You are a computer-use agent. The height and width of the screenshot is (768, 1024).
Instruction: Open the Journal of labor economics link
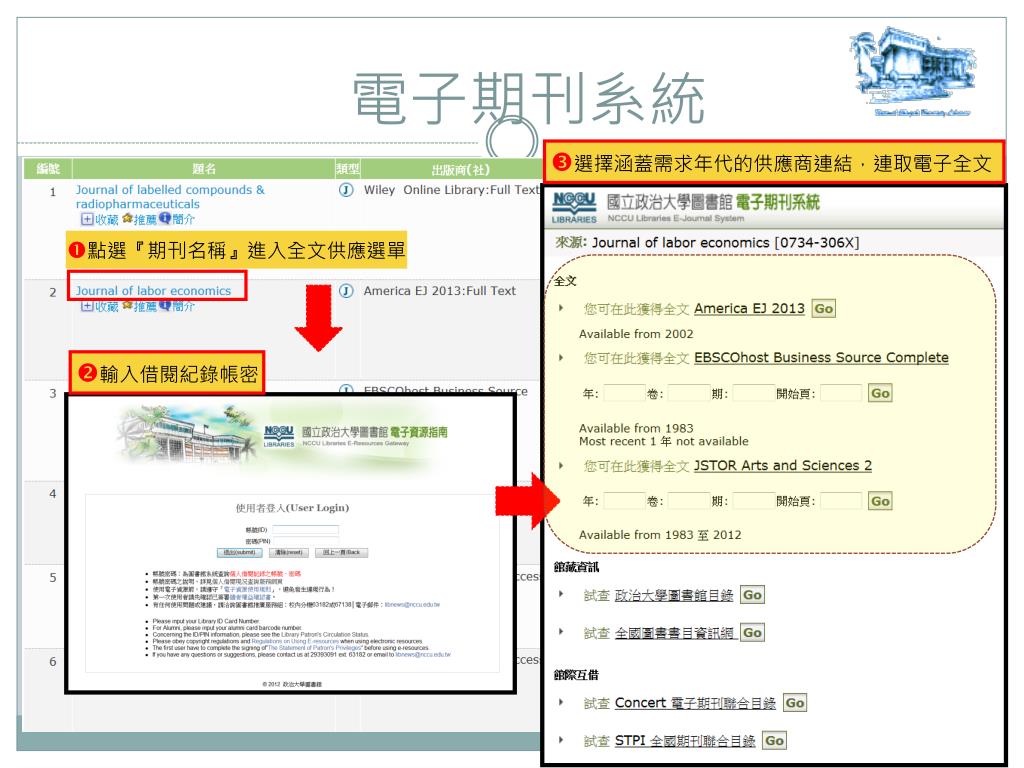[x=153, y=291]
